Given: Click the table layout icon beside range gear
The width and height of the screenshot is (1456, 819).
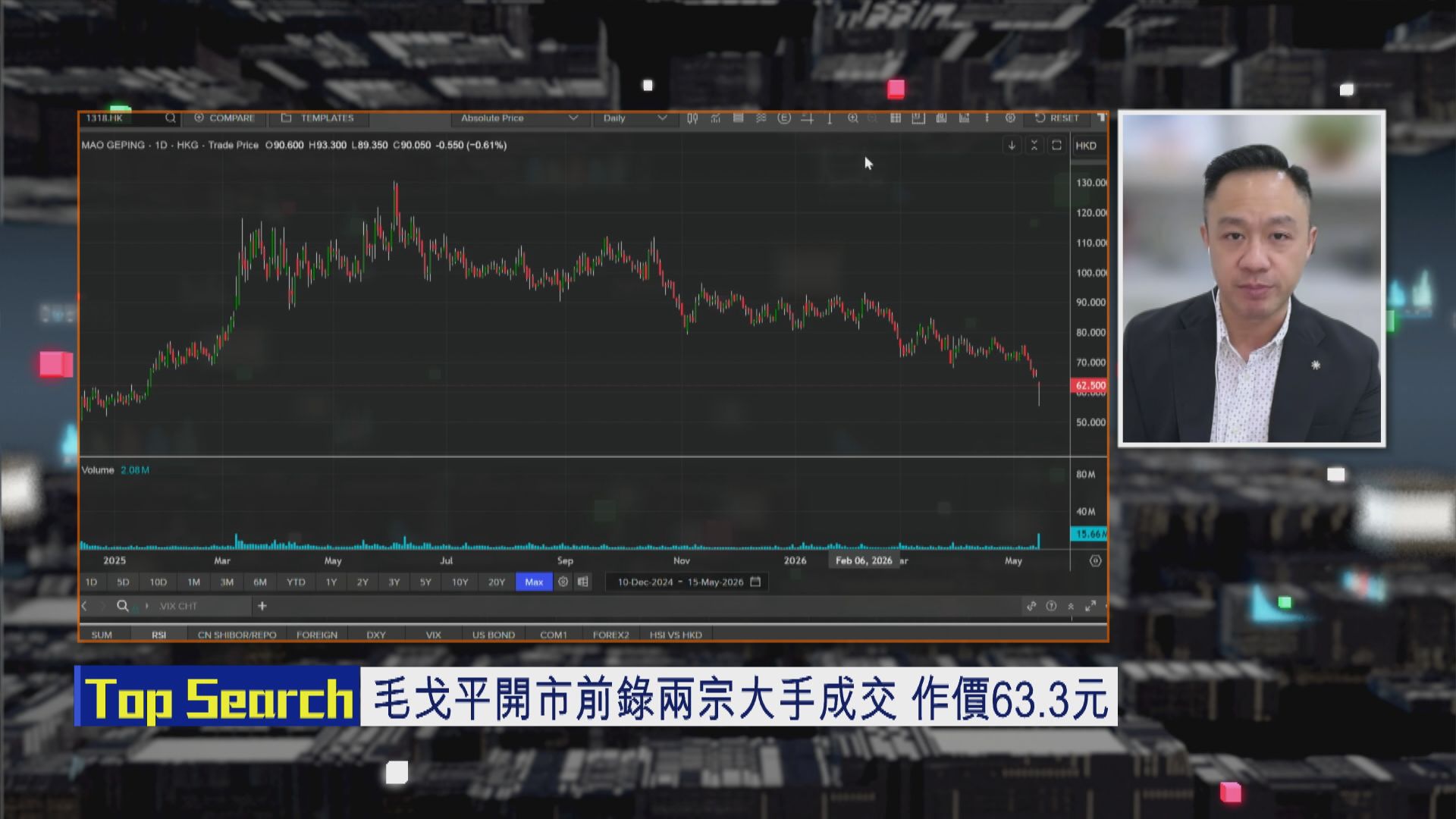Looking at the screenshot, I should tap(582, 582).
